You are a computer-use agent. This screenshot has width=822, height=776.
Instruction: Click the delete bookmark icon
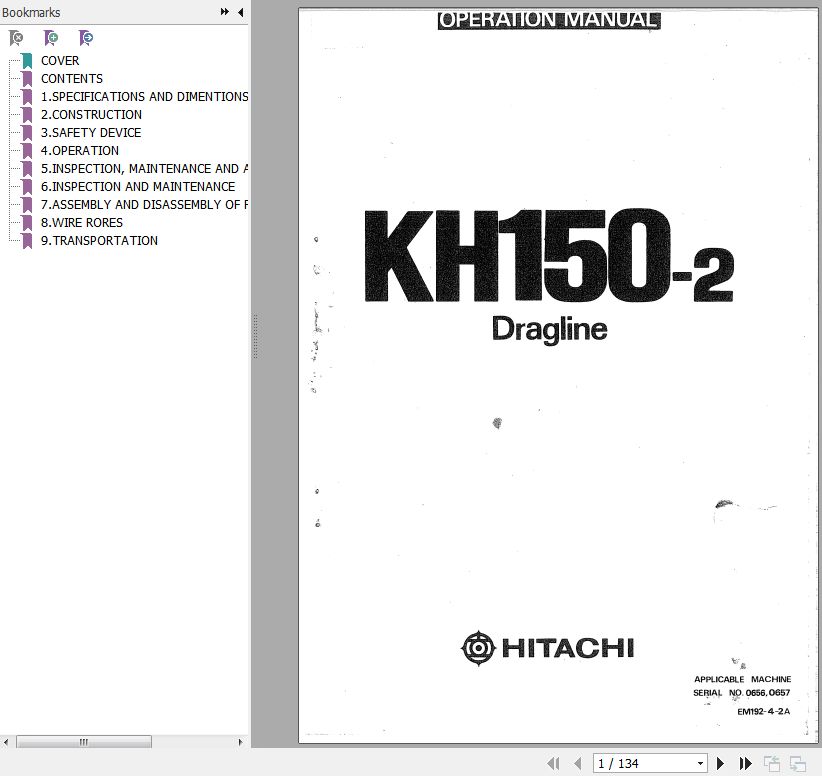point(16,38)
